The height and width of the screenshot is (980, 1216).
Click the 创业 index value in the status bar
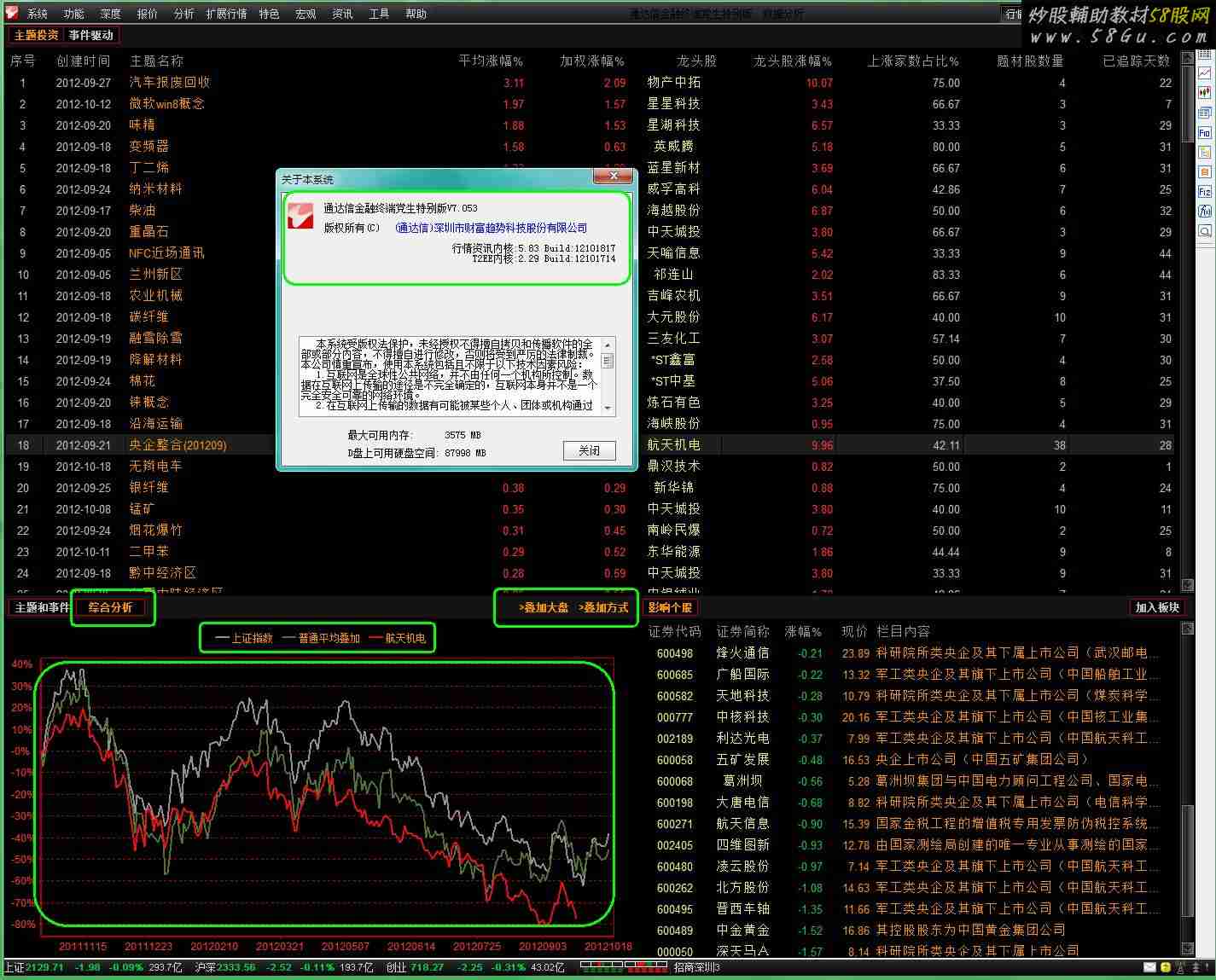(x=427, y=967)
